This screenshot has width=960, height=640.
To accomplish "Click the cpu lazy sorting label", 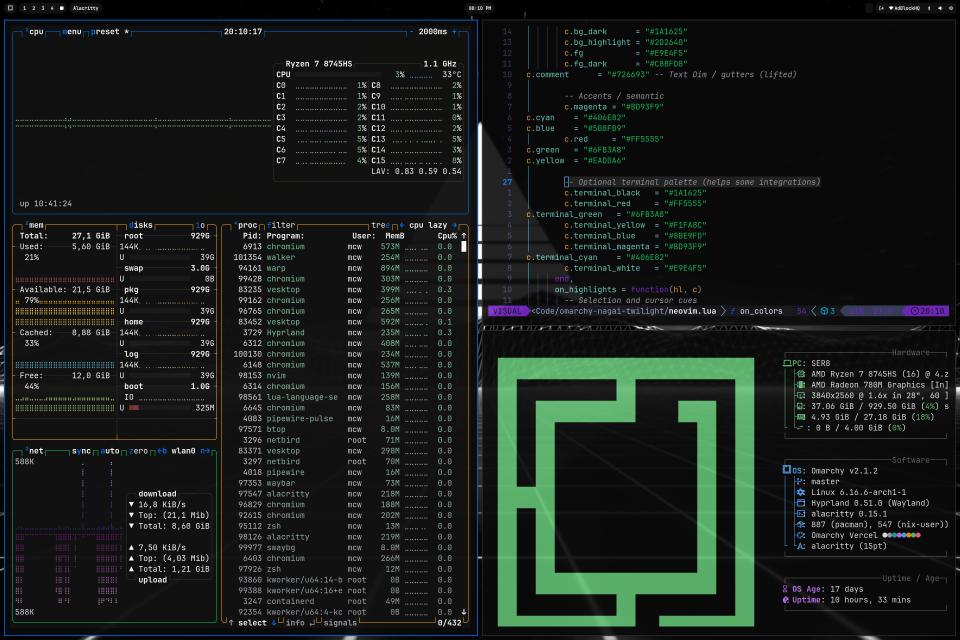I will pyautogui.click(x=428, y=225).
